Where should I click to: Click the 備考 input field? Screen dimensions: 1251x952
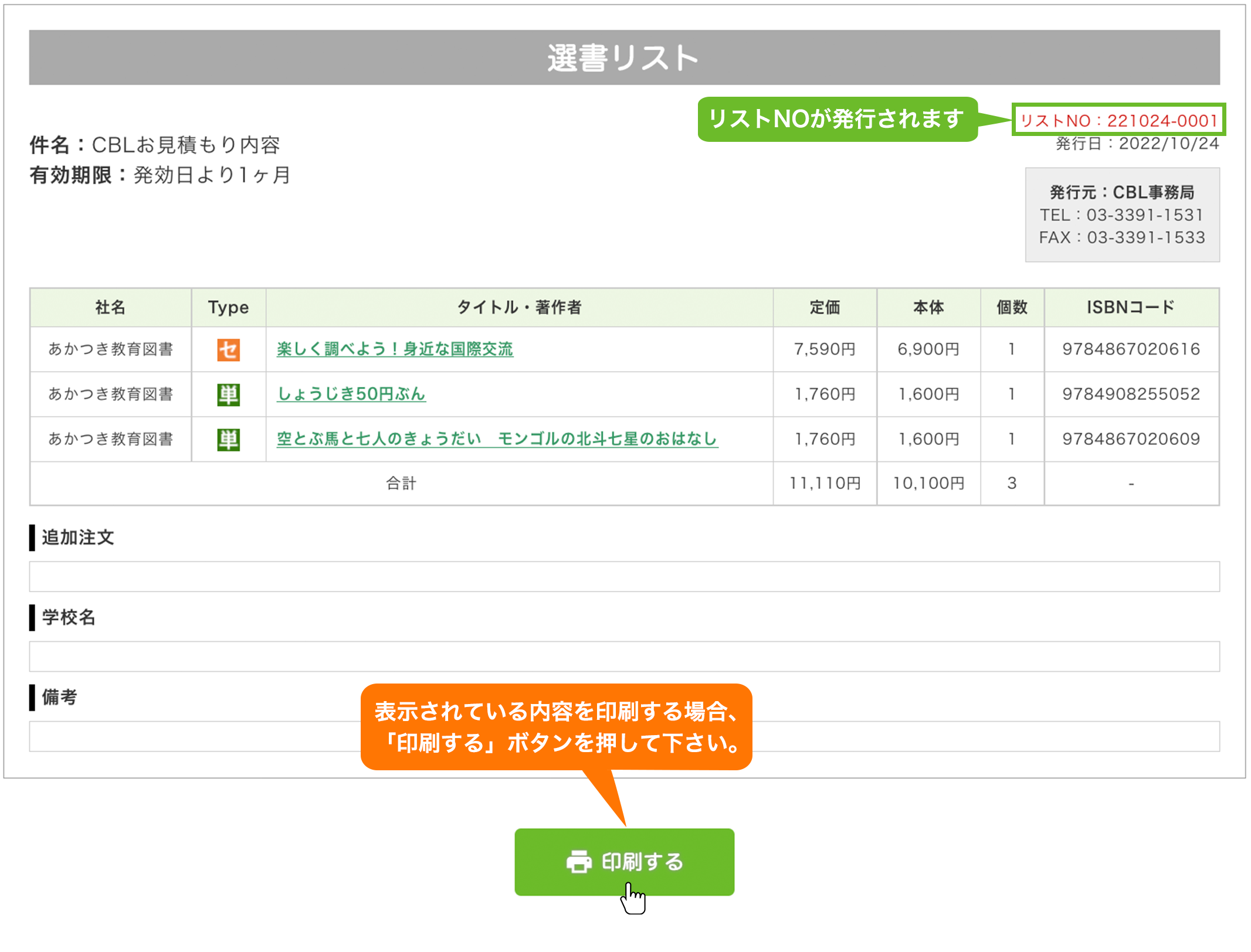click(624, 736)
